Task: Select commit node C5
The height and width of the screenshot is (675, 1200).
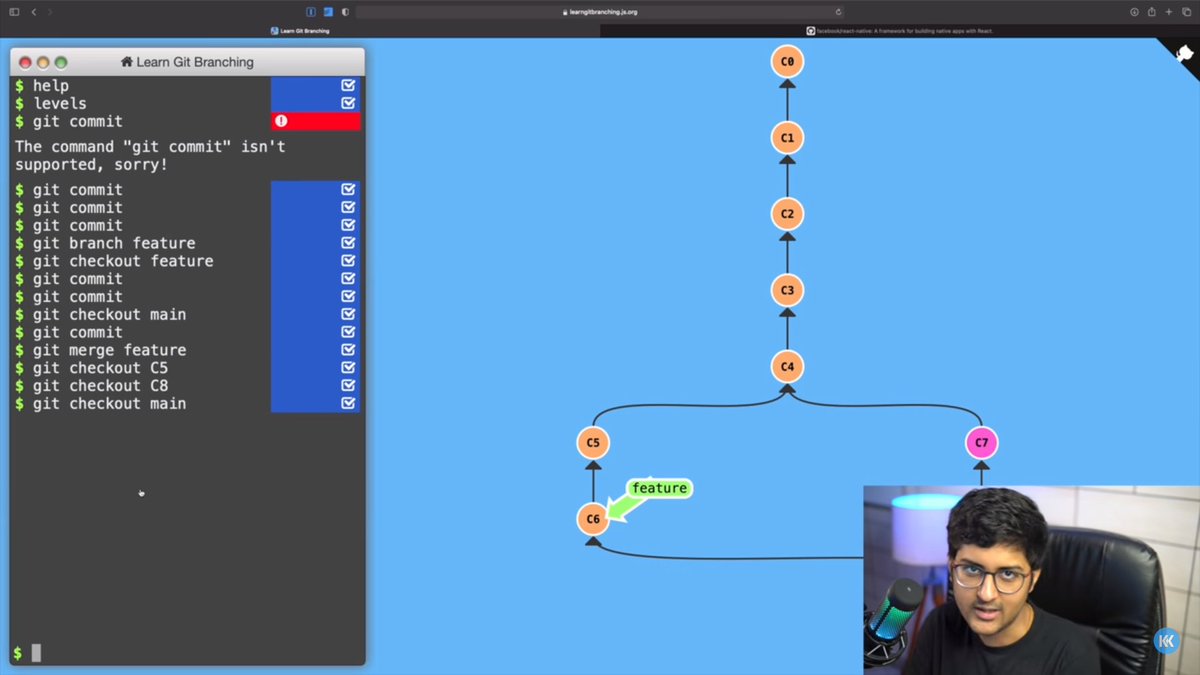Action: [x=593, y=442]
